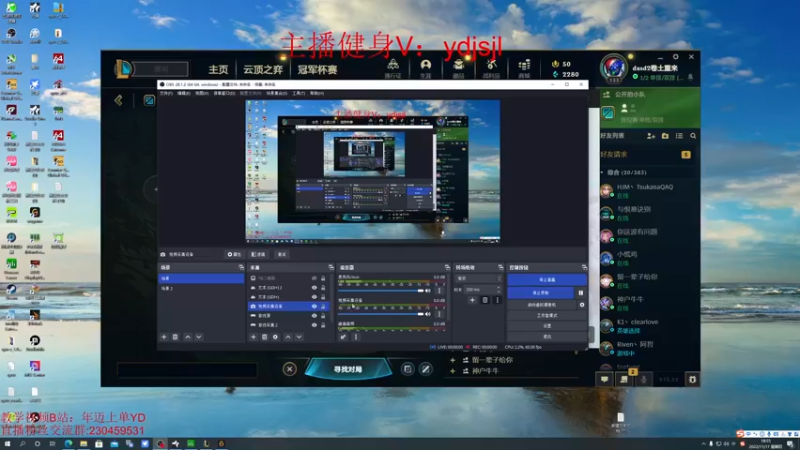Pop out the Controls dock panel icon

584,267
